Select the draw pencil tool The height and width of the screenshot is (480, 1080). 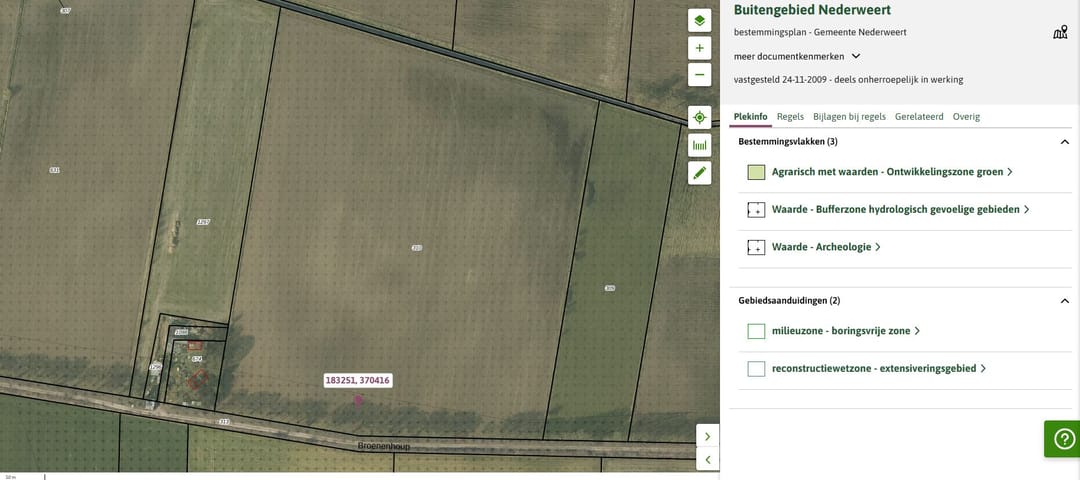point(699,173)
